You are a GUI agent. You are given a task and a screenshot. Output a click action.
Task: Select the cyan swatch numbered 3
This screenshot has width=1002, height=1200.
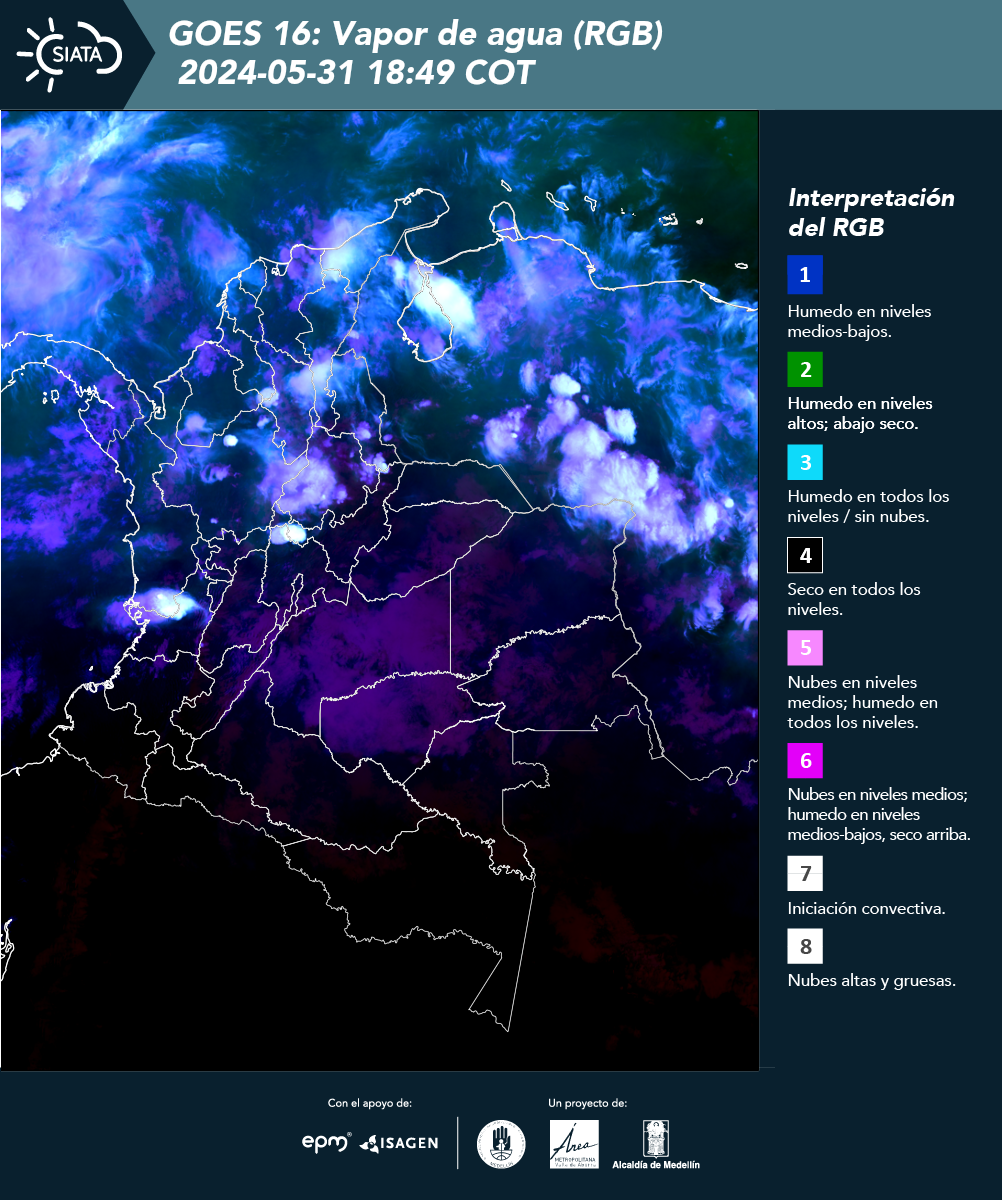click(805, 462)
